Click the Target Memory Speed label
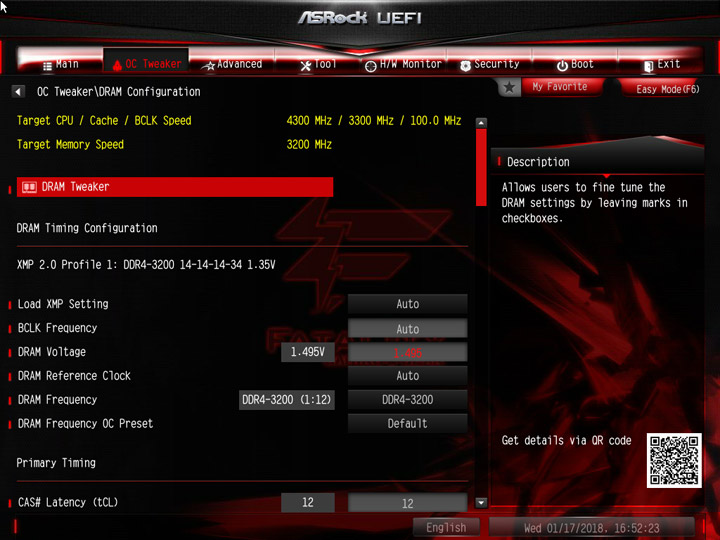720x540 pixels. [70, 145]
